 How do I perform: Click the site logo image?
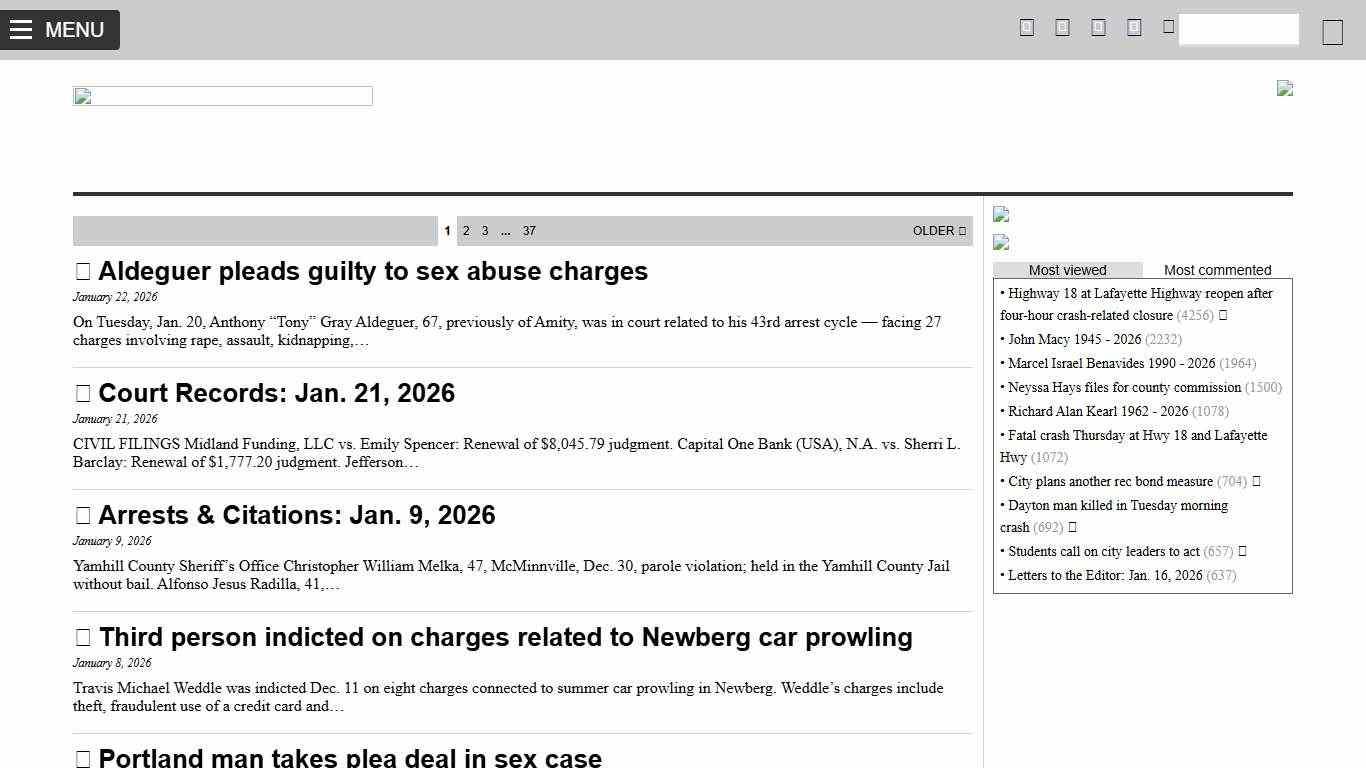tap(222, 96)
